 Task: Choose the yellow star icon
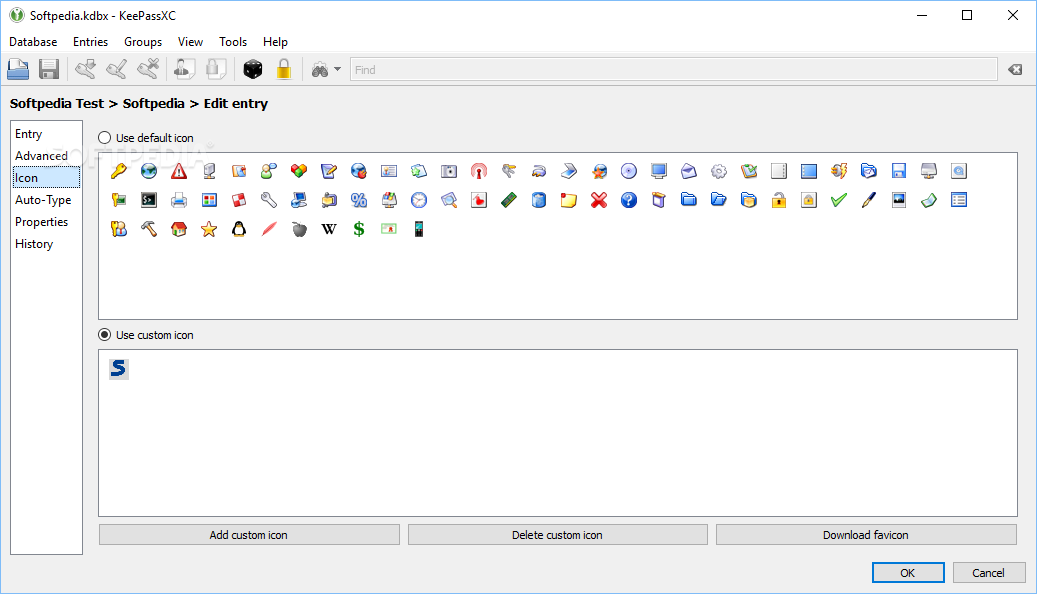(209, 229)
